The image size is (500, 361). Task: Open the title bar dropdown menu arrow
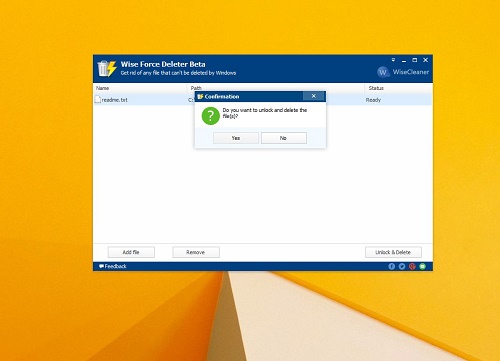pos(393,60)
